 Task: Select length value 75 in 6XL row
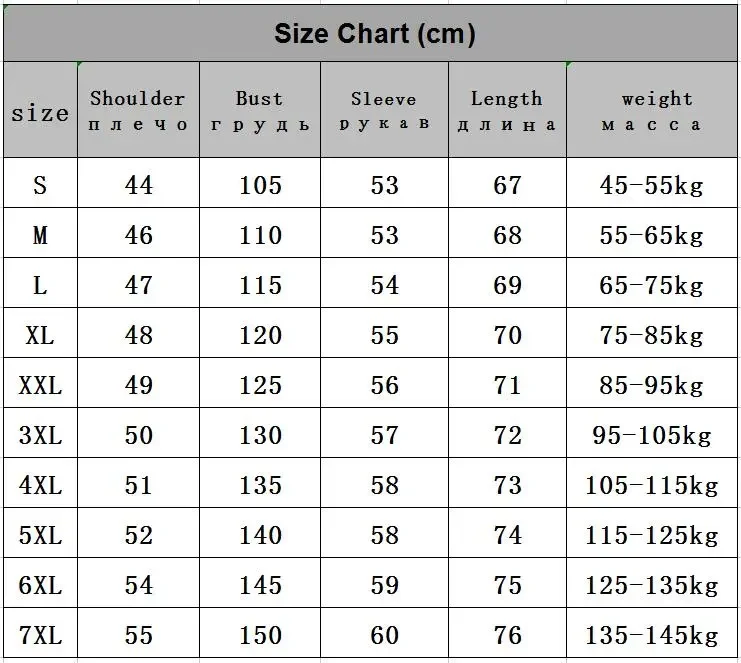point(507,585)
